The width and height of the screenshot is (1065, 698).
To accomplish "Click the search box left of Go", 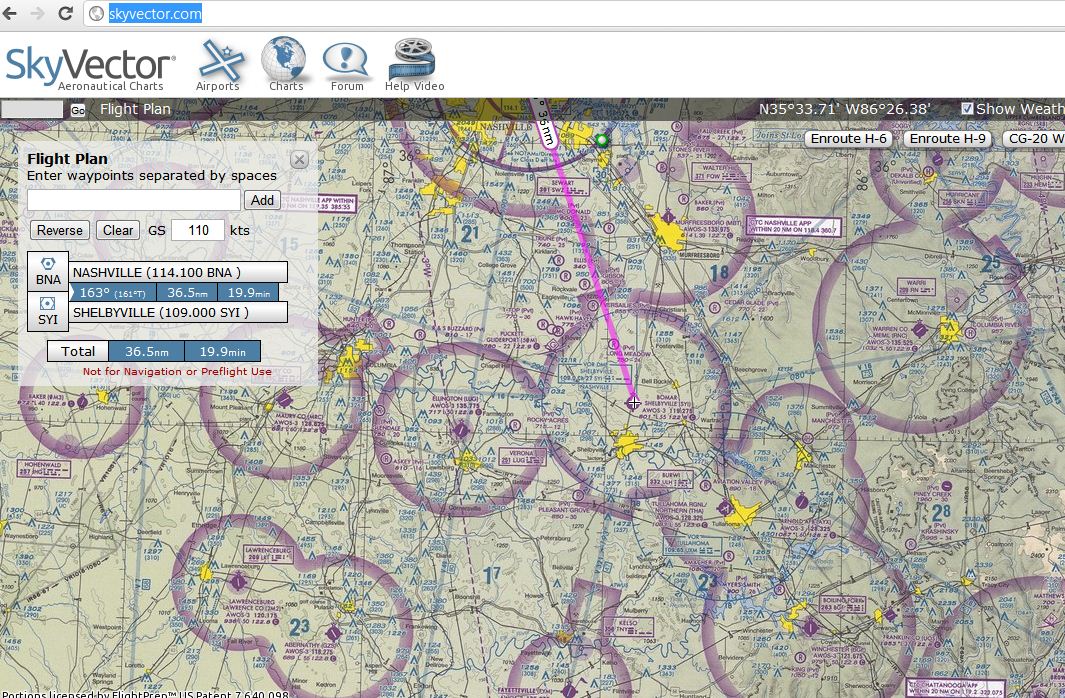I will click(x=32, y=109).
